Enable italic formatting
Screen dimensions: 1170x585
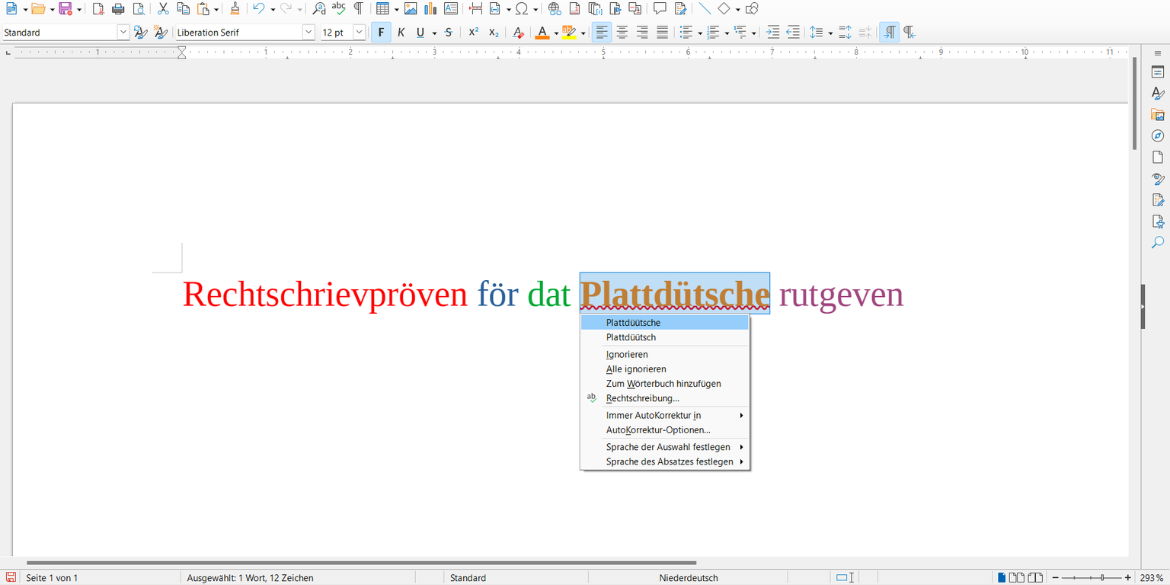coord(400,31)
